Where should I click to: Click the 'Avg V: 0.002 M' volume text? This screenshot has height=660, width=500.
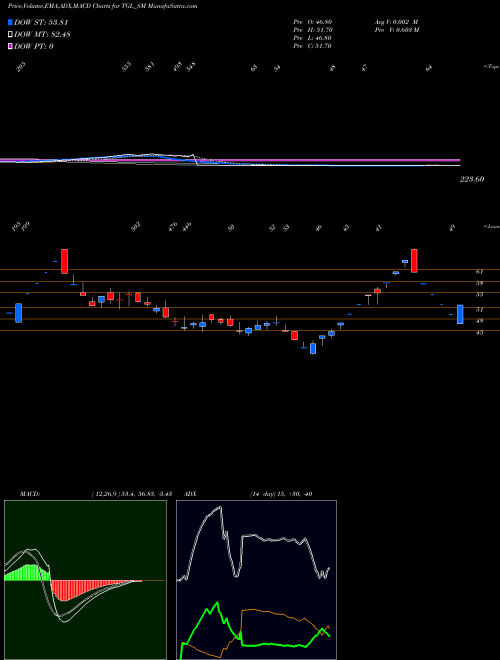[x=396, y=22]
